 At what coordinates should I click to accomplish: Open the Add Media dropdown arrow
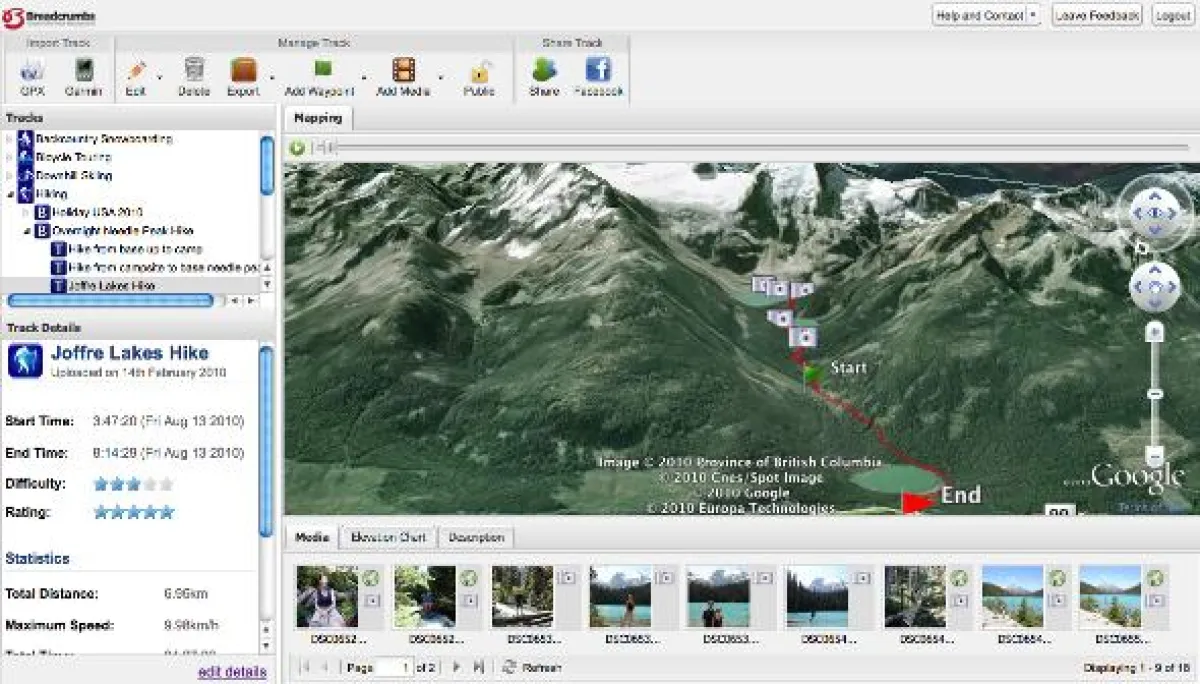point(440,77)
